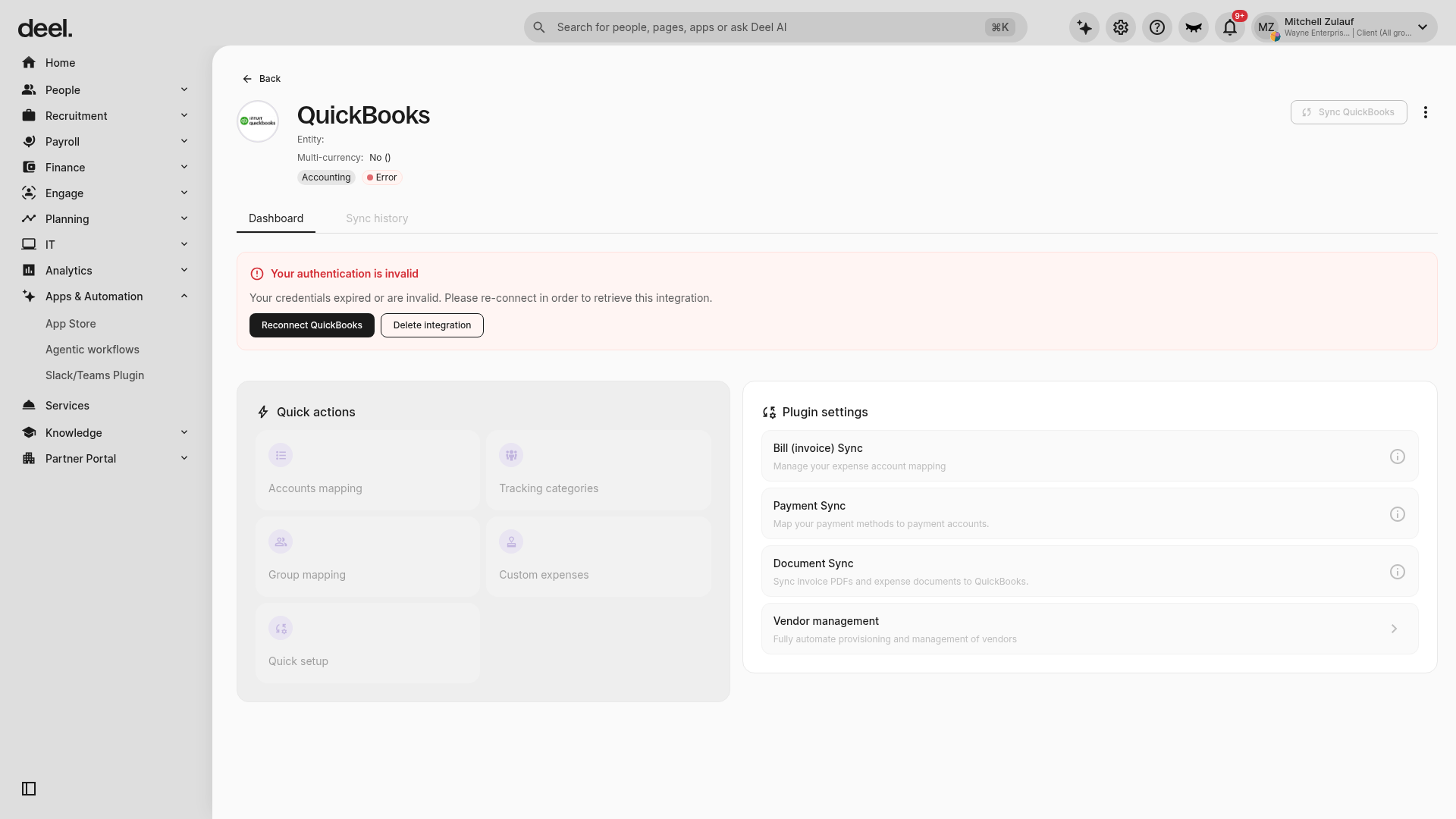This screenshot has width=1456, height=819.
Task: Expand the Knowledge menu chevron
Action: pos(184,432)
